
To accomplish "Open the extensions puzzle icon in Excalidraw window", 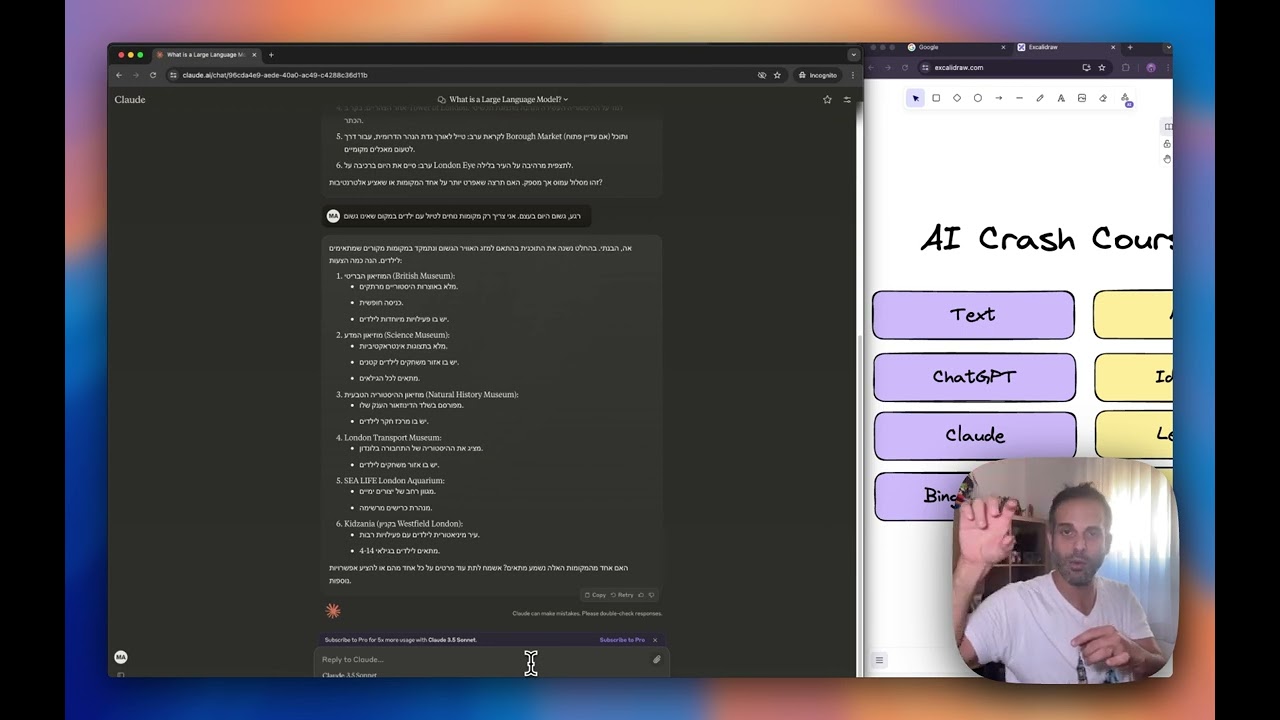I will coord(1125,68).
